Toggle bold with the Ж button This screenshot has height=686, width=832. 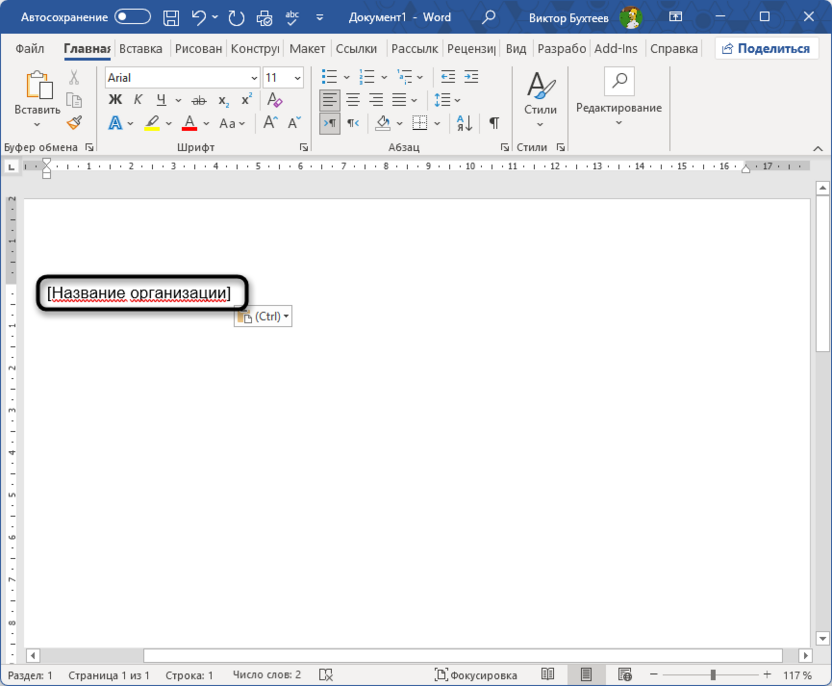(x=114, y=100)
